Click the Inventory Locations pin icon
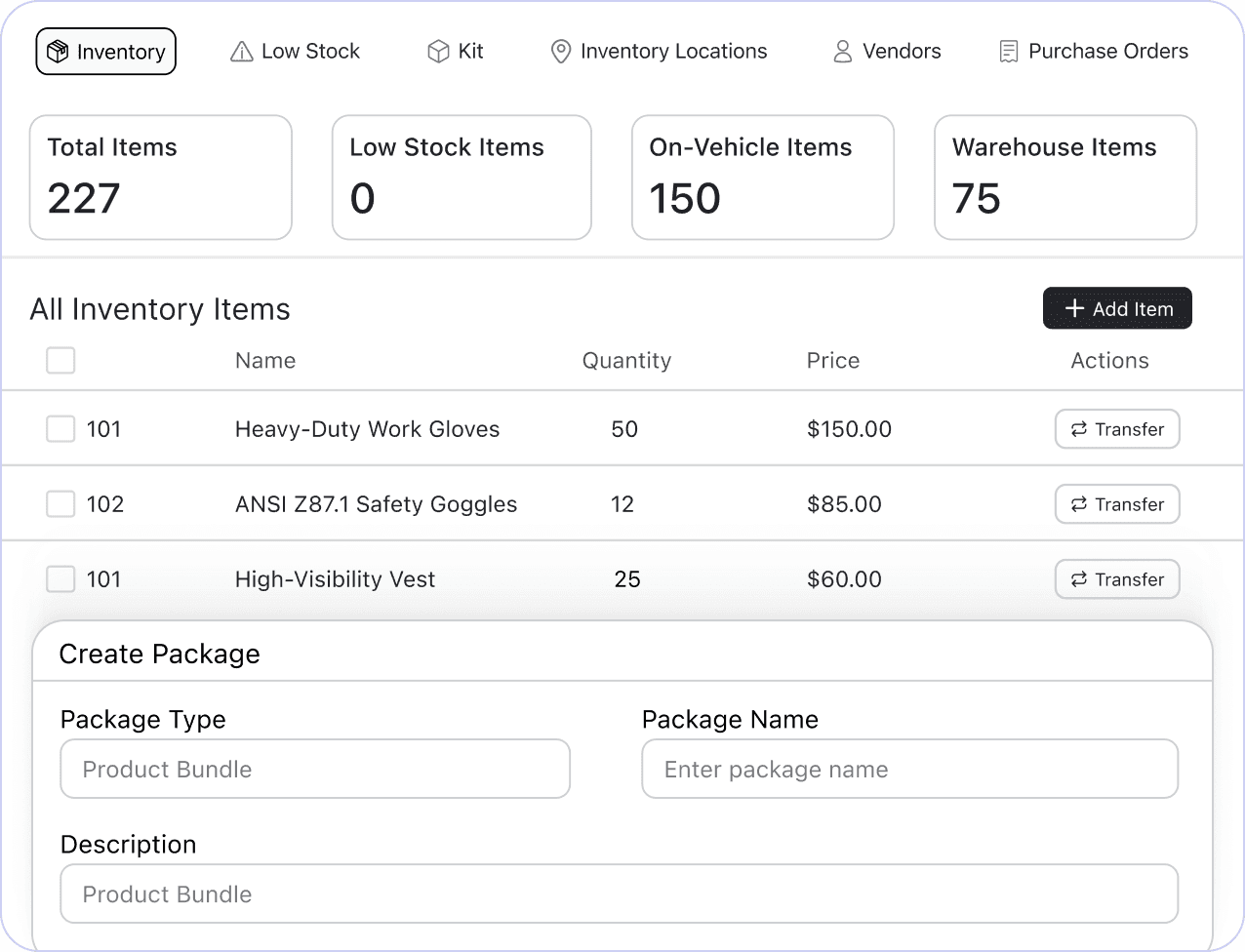This screenshot has height=952, width=1245. pos(559,51)
